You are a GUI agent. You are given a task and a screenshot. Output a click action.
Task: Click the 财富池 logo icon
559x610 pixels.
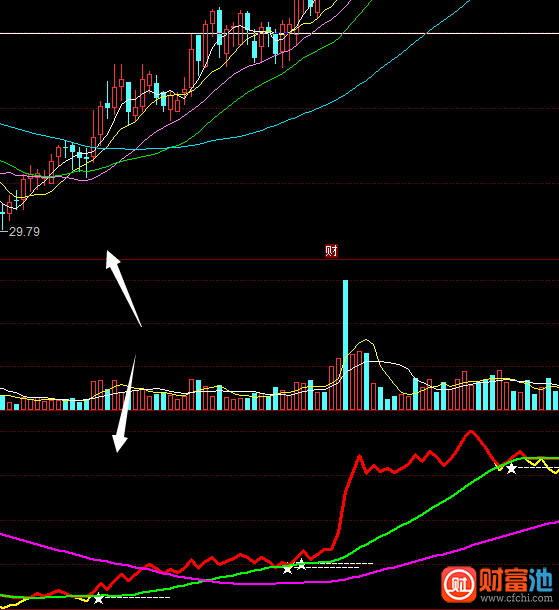[x=459, y=584]
